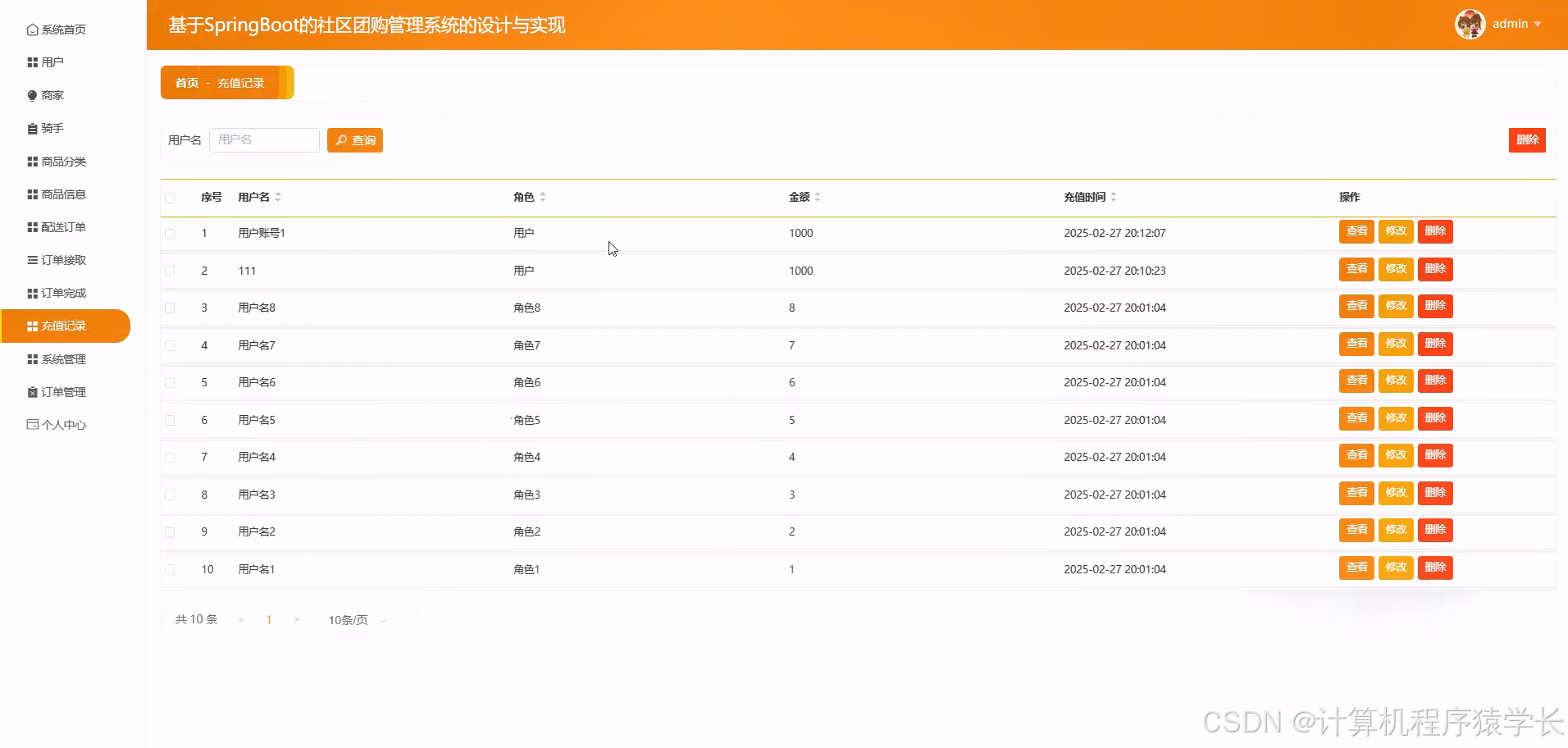Screen dimensions: 1568x748
Task: Check the row for 用户名7
Action: tap(170, 345)
